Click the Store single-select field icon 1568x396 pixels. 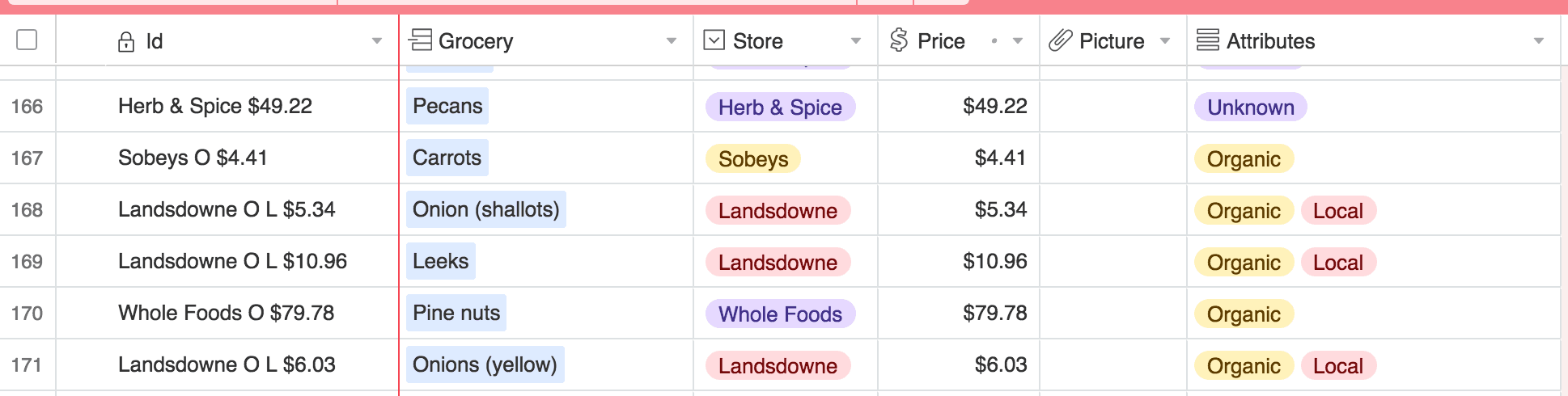[714, 40]
